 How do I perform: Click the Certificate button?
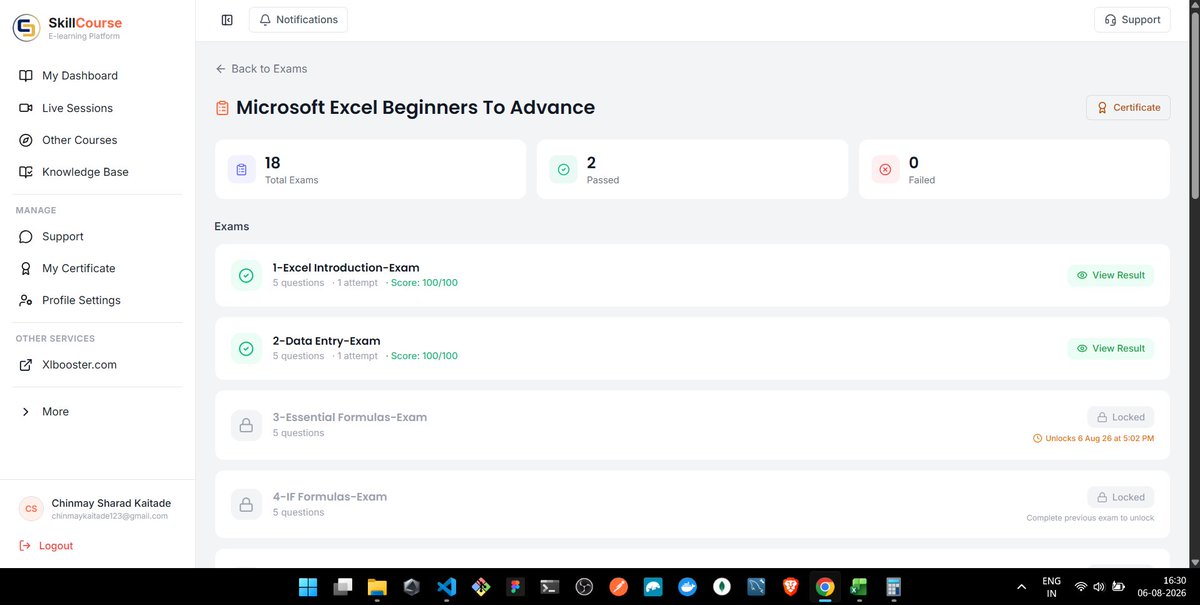coord(1128,108)
